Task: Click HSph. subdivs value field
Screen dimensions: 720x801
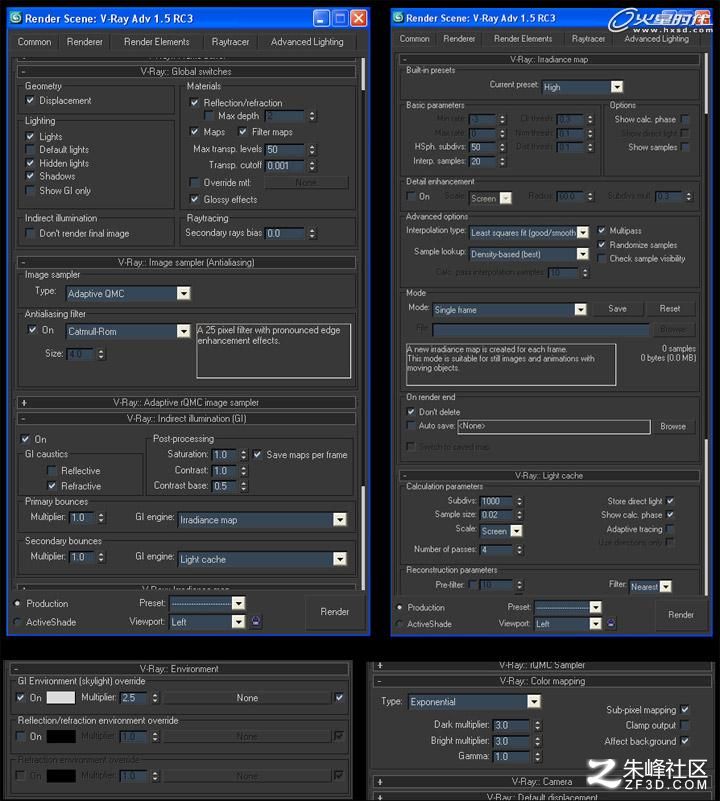Action: (482, 147)
